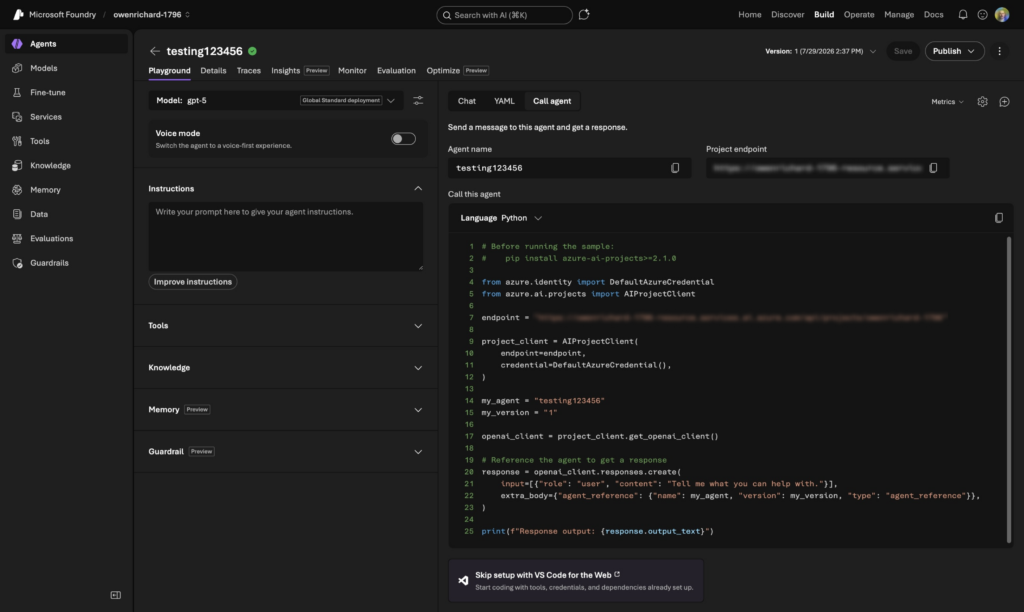Open the more options kebab menu

[x=999, y=51]
